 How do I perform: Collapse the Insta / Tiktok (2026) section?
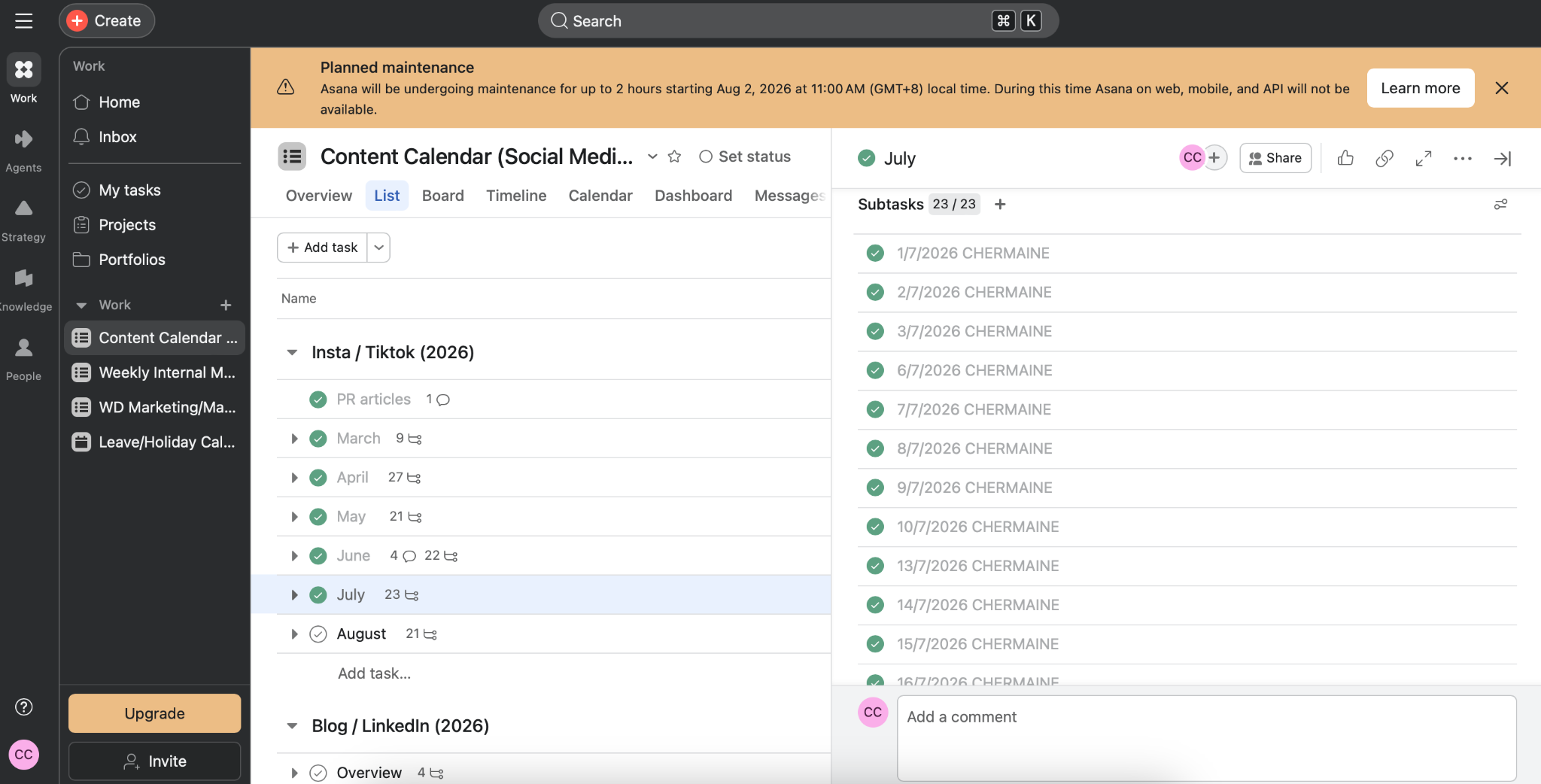tap(292, 352)
